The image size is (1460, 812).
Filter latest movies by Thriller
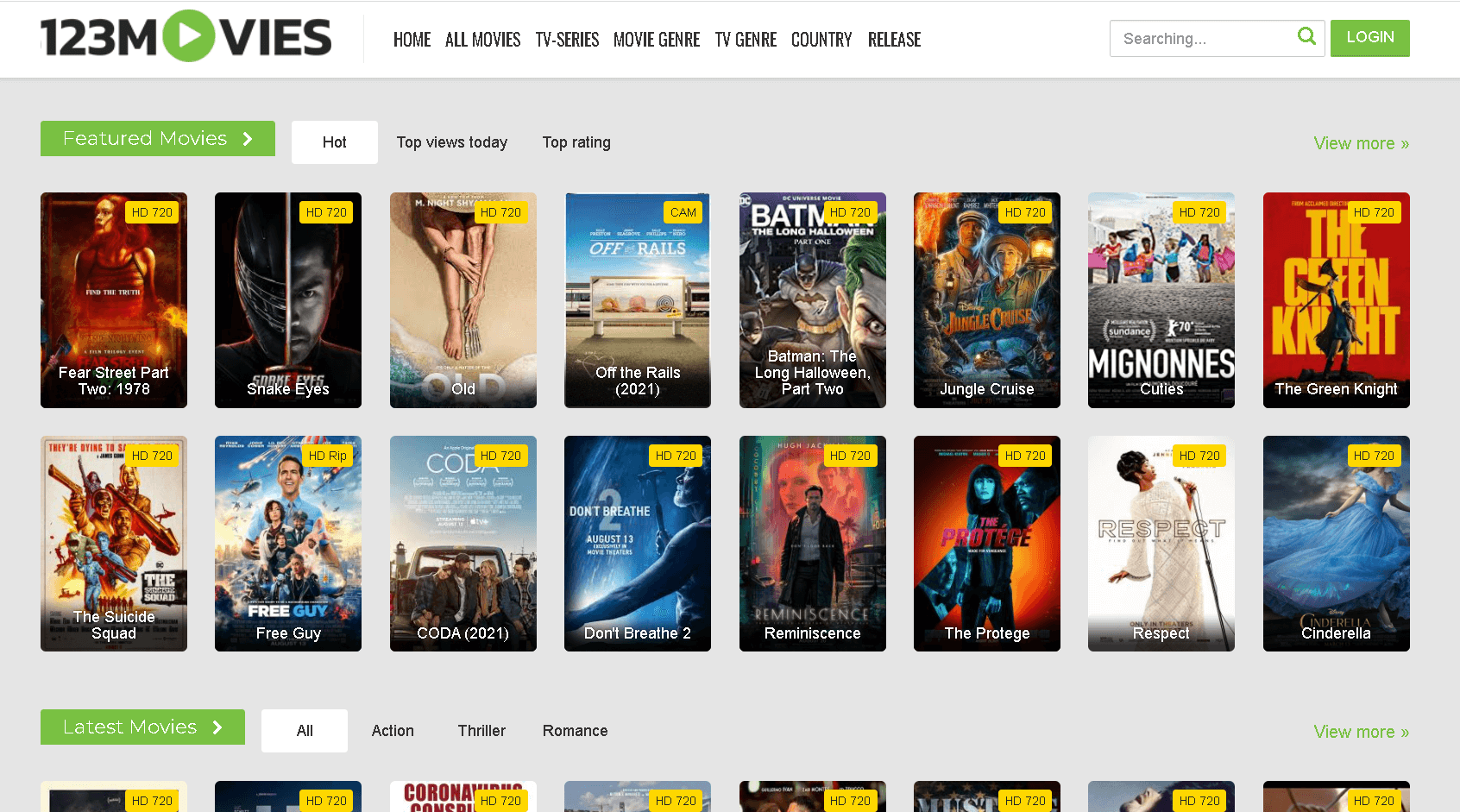pos(481,731)
